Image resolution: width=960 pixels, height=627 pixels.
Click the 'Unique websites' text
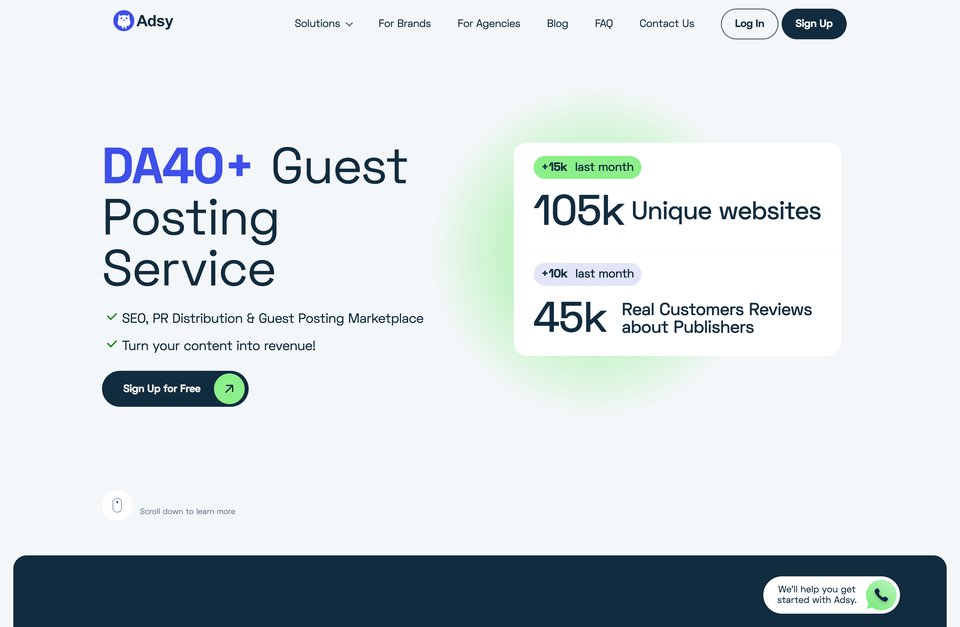point(726,211)
